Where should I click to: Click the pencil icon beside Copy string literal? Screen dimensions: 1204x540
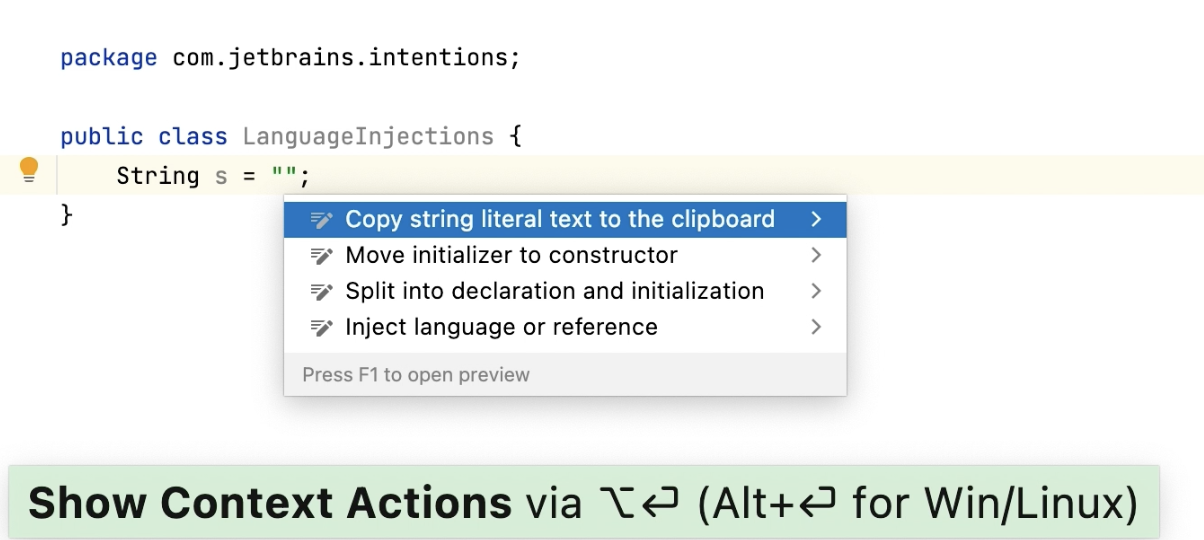[x=321, y=219]
